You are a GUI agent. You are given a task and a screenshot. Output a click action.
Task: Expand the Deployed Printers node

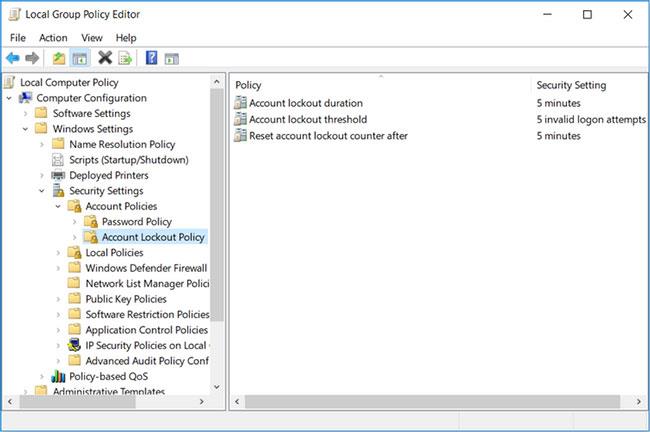pyautogui.click(x=42, y=176)
